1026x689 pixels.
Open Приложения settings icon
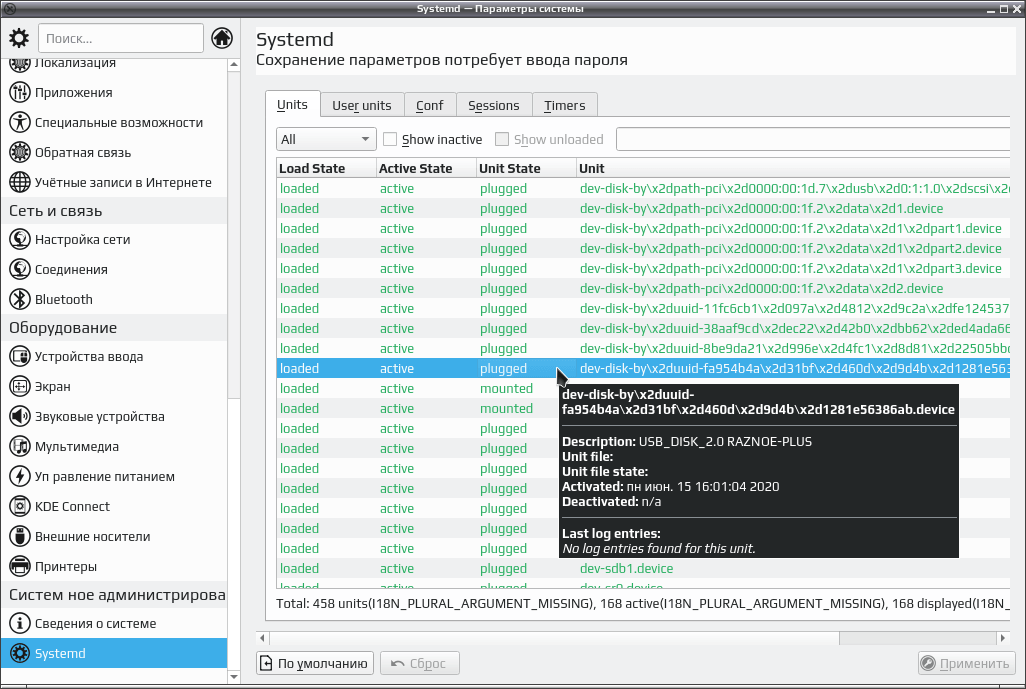(20, 93)
